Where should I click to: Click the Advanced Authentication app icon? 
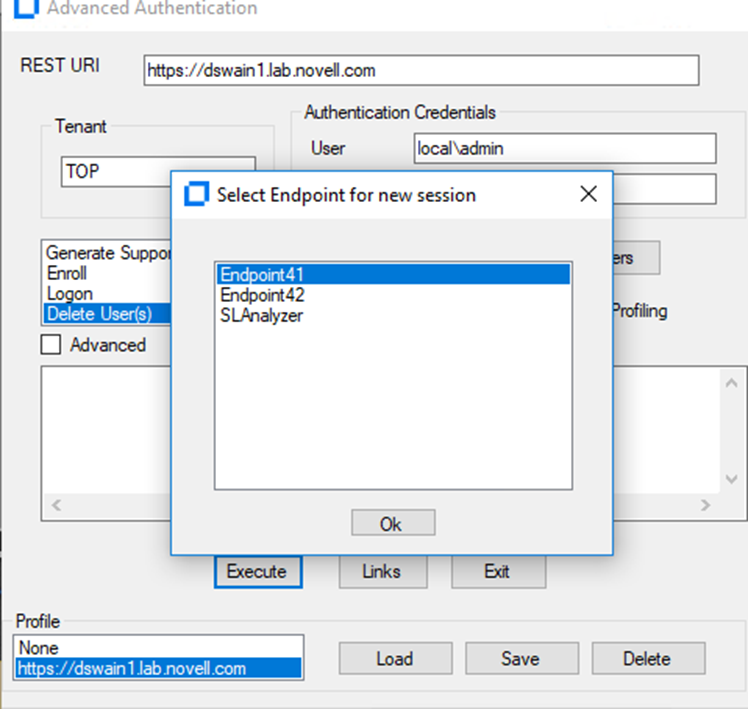pos(26,9)
